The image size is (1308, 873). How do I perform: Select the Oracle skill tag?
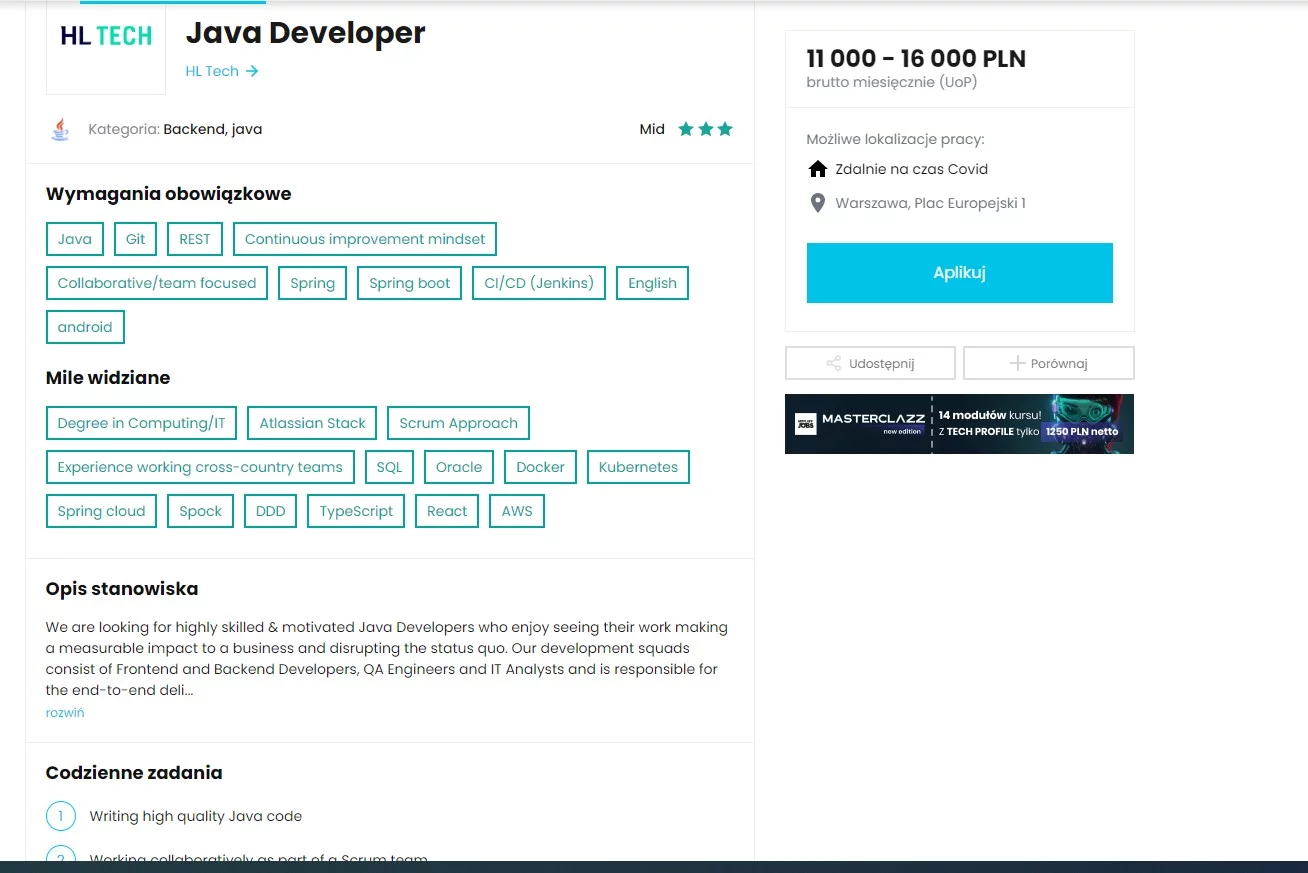(x=459, y=467)
